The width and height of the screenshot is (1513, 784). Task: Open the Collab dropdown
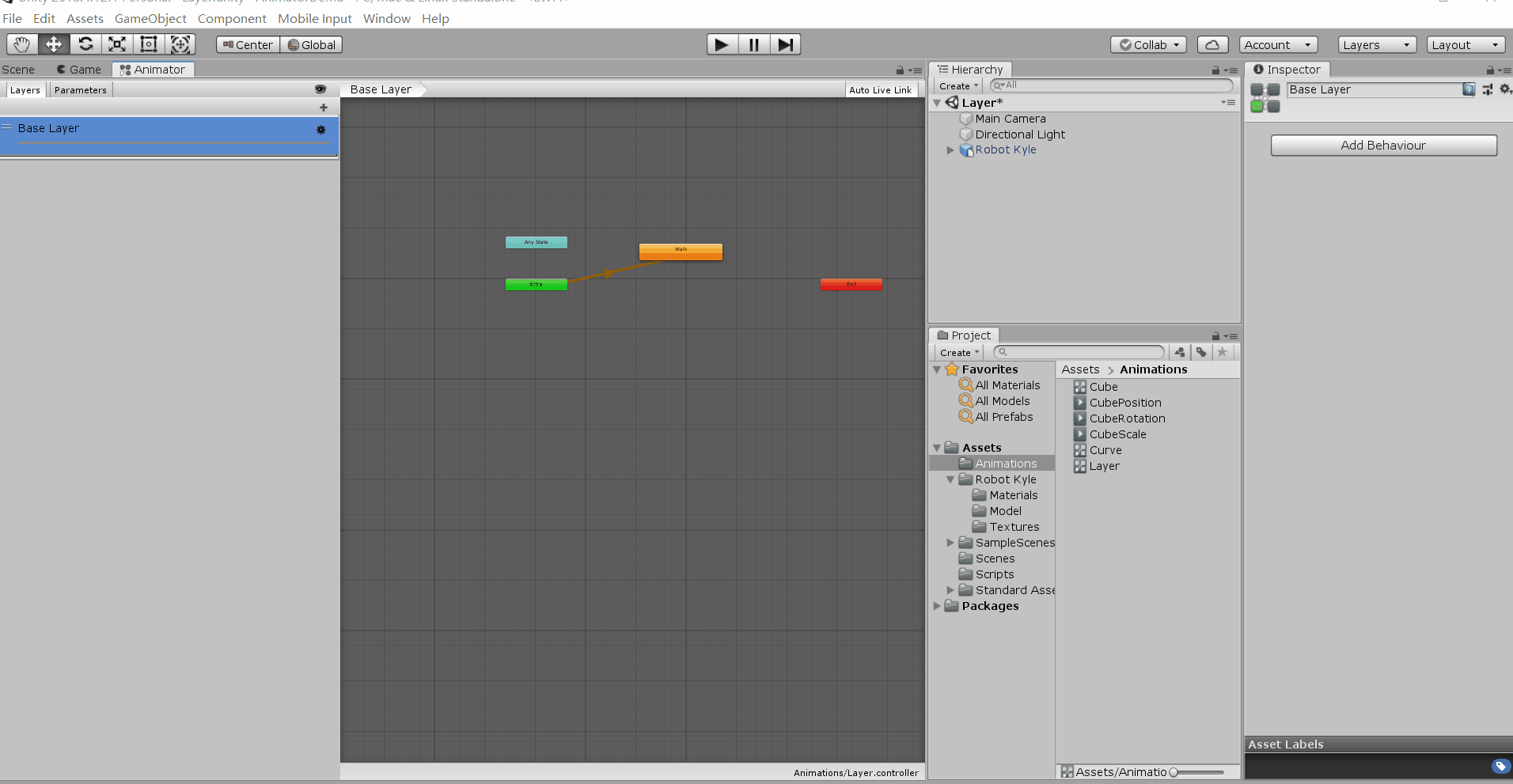click(1148, 45)
